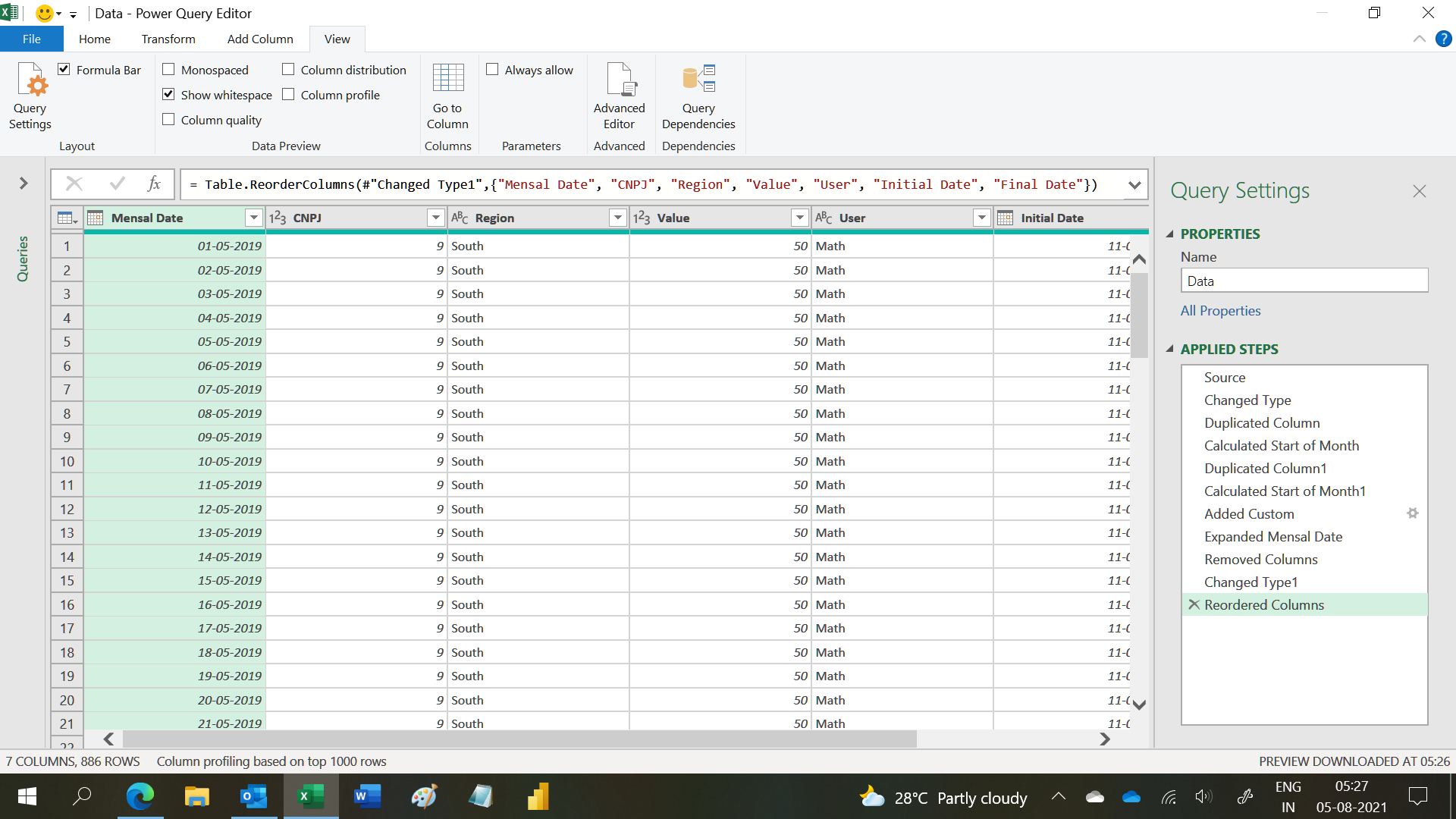The image size is (1456, 819).
Task: Open All Properties link
Action: (1220, 311)
